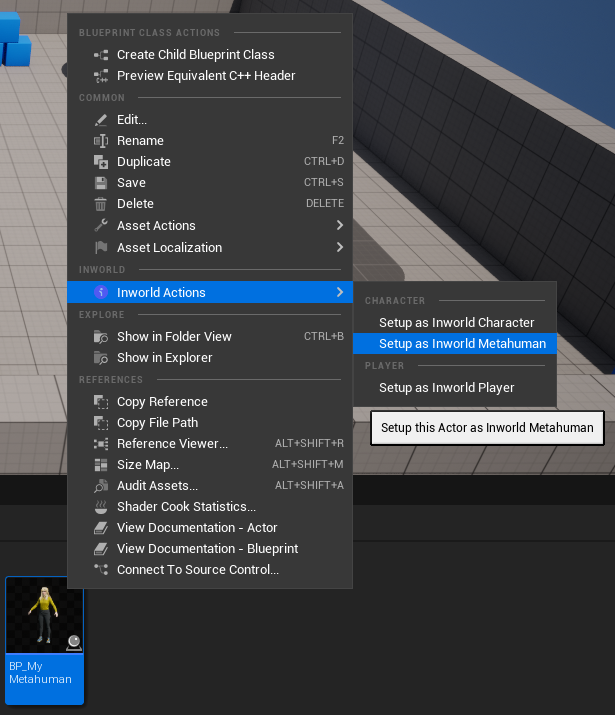Click the purple Inworld Actions icon

point(101,292)
